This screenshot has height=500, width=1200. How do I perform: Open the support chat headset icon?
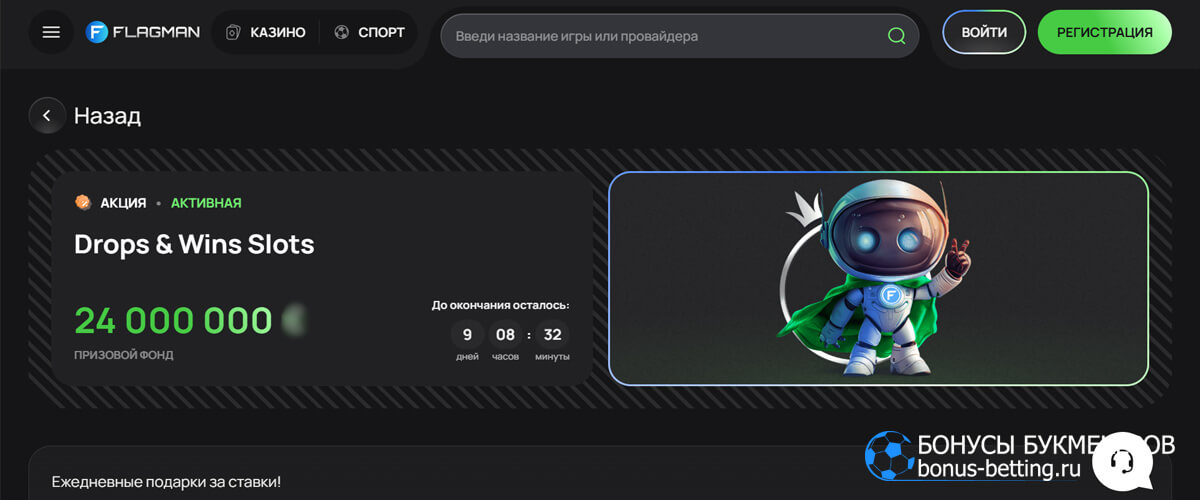(x=1121, y=461)
